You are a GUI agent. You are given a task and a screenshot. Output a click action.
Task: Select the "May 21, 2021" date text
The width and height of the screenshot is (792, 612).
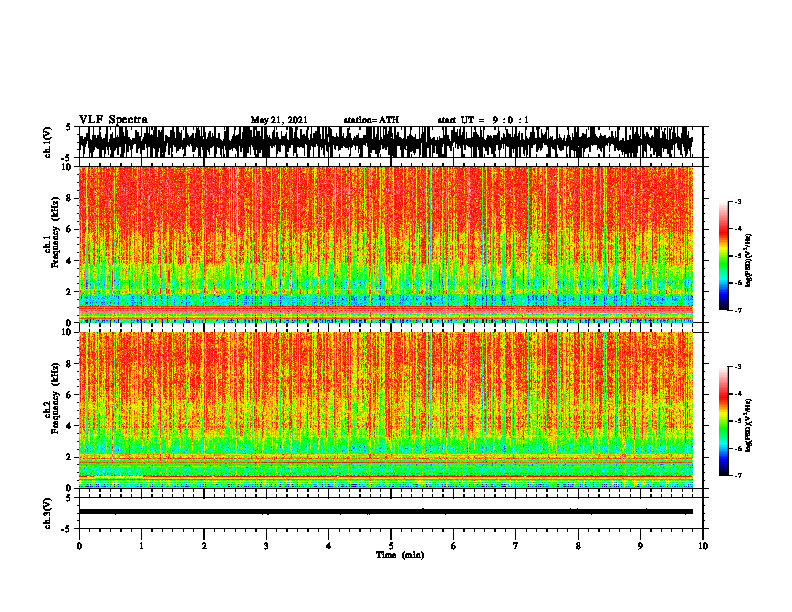pos(279,120)
